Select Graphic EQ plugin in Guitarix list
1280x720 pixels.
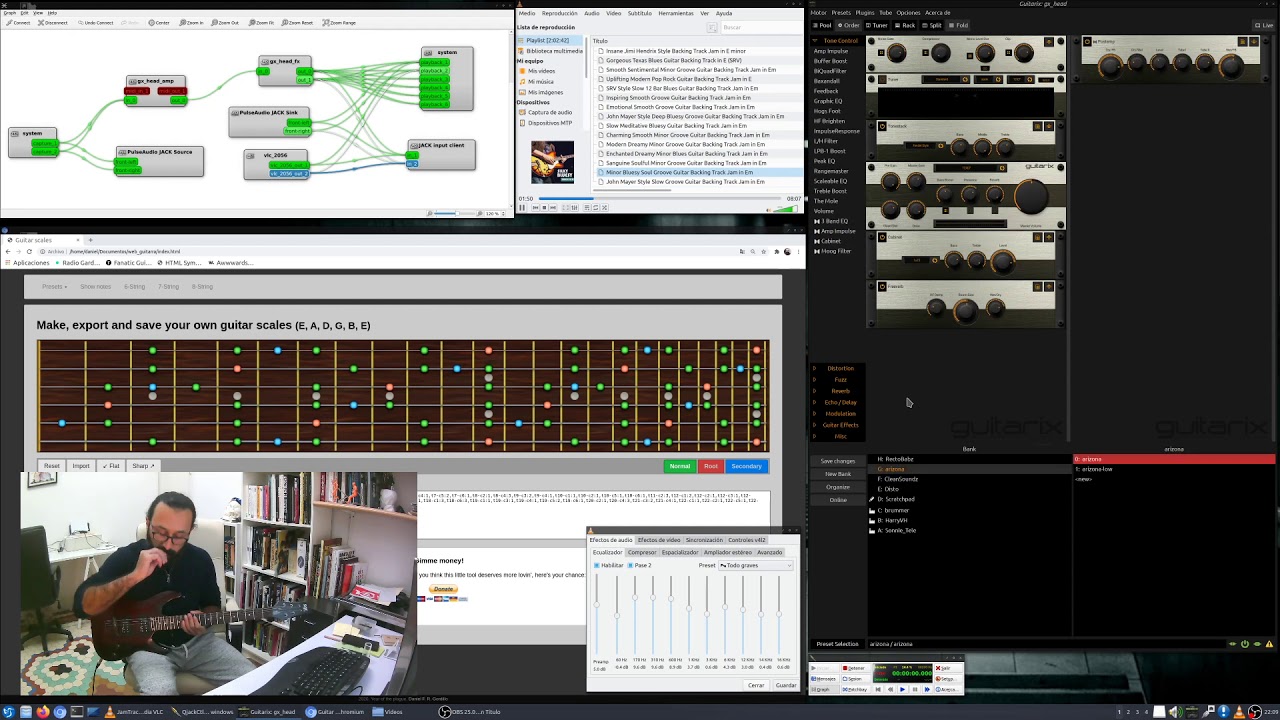click(x=828, y=101)
